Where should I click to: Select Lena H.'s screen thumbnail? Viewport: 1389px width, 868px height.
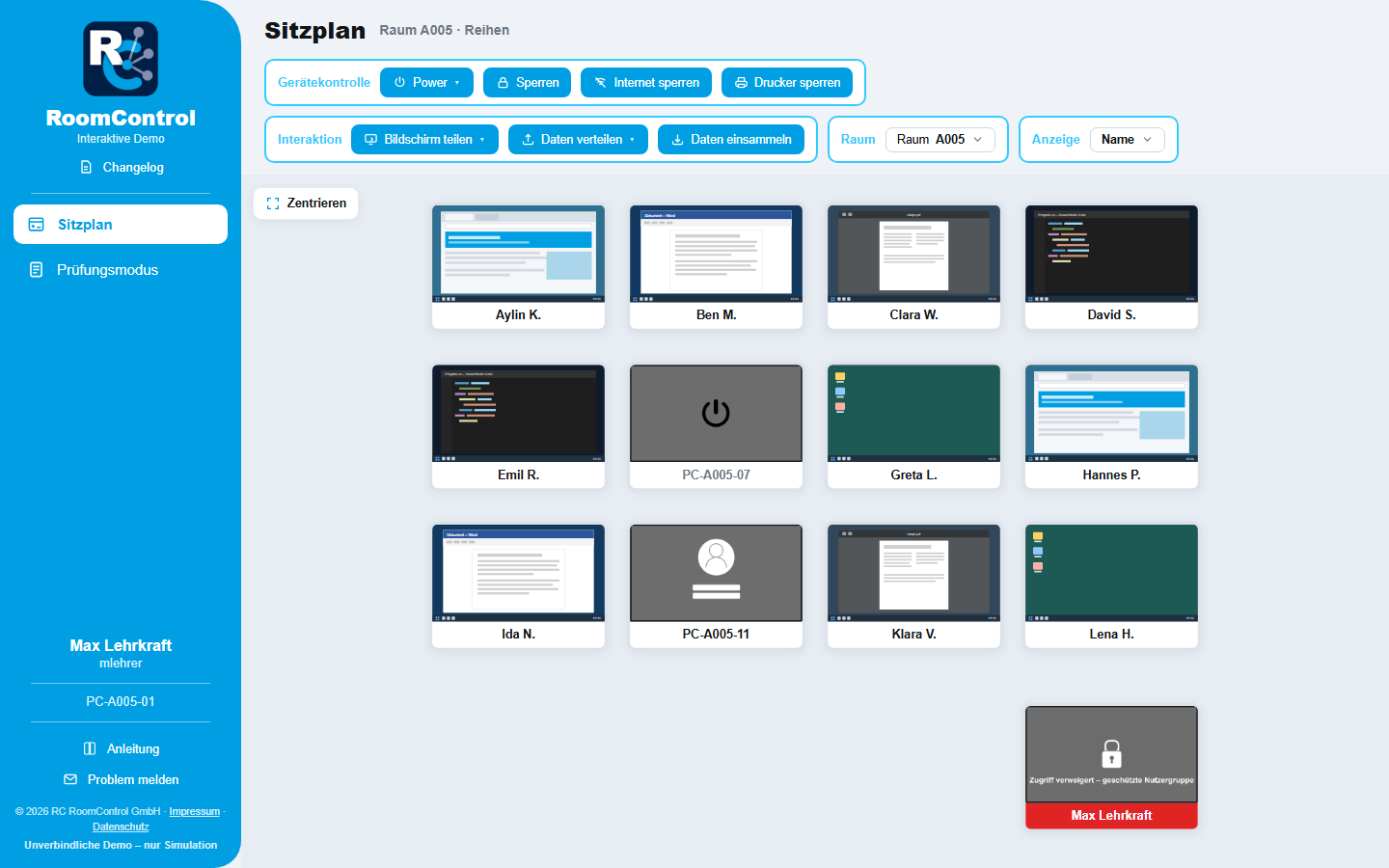point(1111,573)
